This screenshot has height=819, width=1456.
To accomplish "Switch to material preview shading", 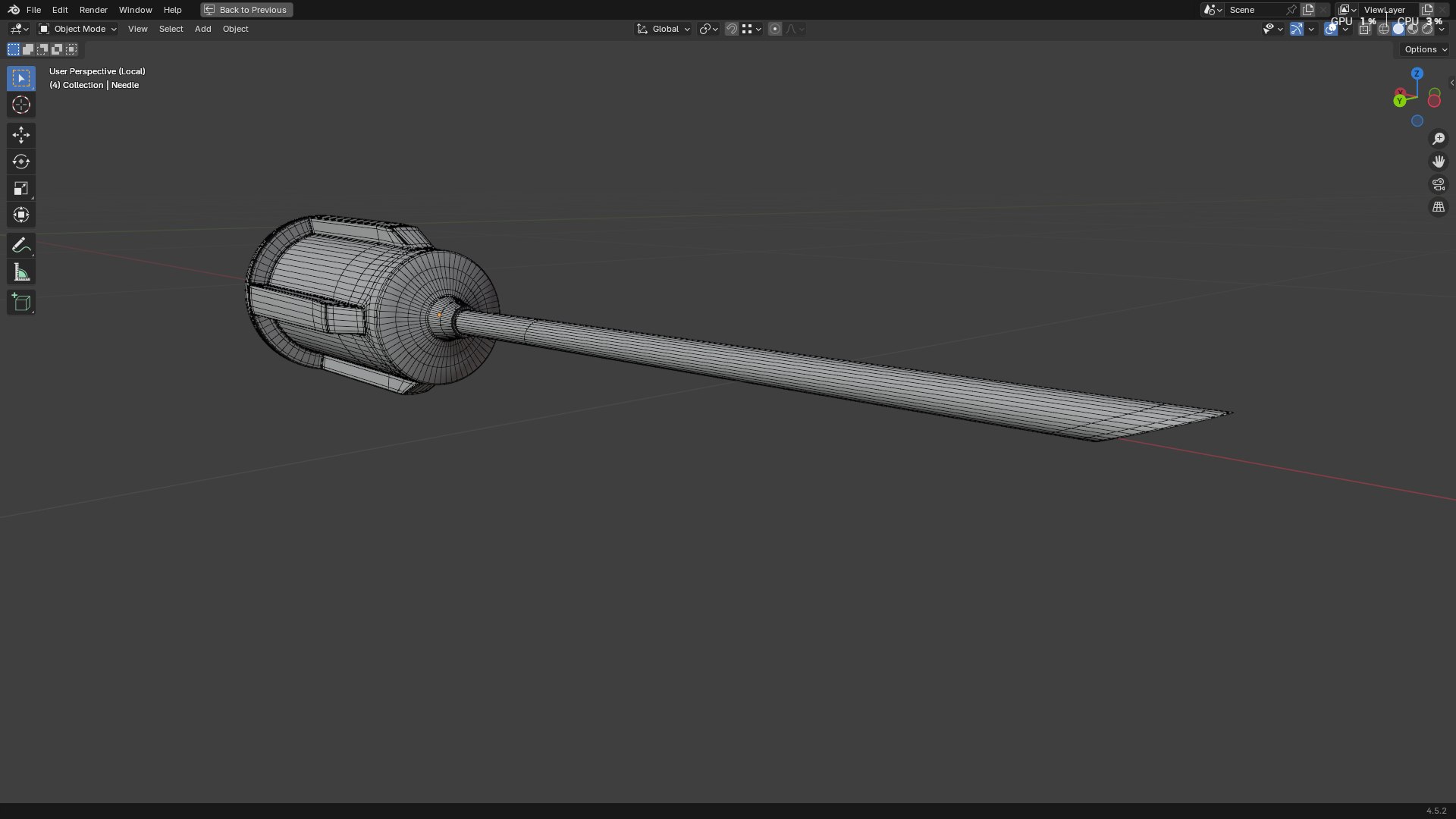I will pyautogui.click(x=1413, y=29).
